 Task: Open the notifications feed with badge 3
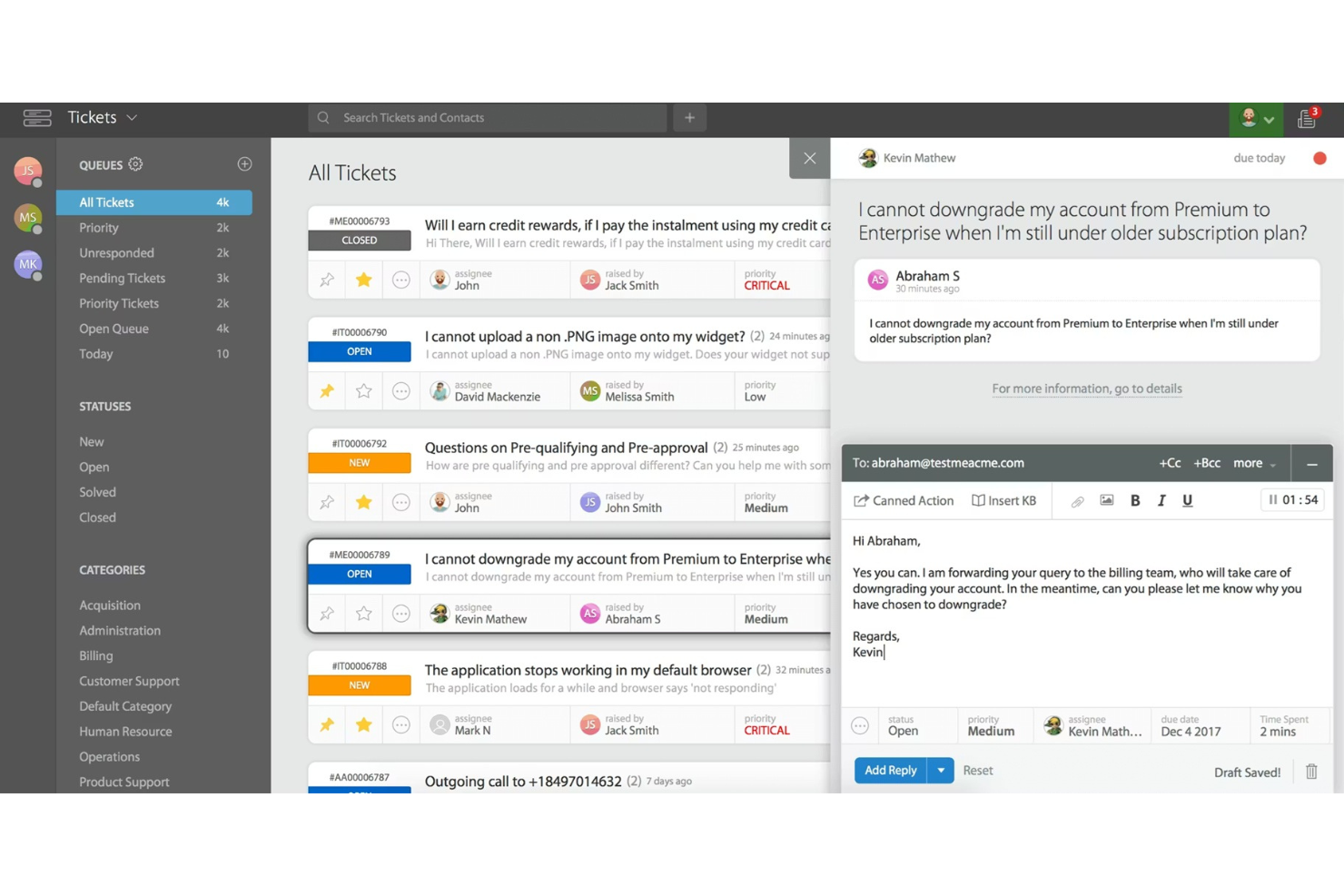[x=1308, y=118]
